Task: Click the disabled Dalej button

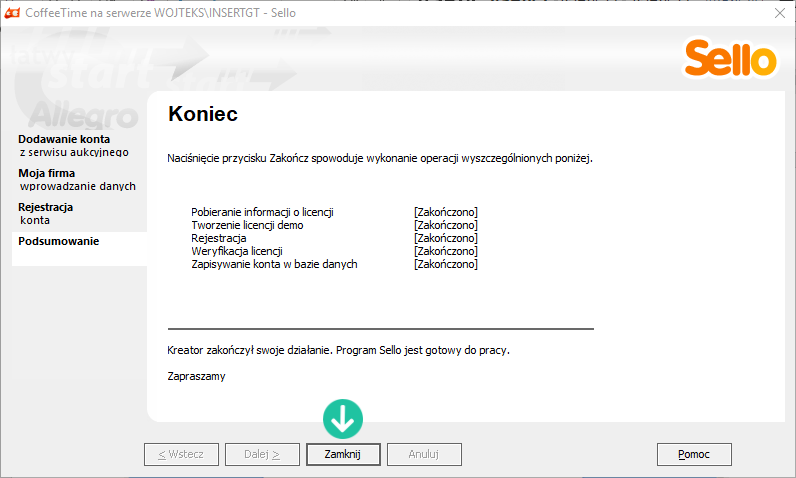Action: coord(262,454)
